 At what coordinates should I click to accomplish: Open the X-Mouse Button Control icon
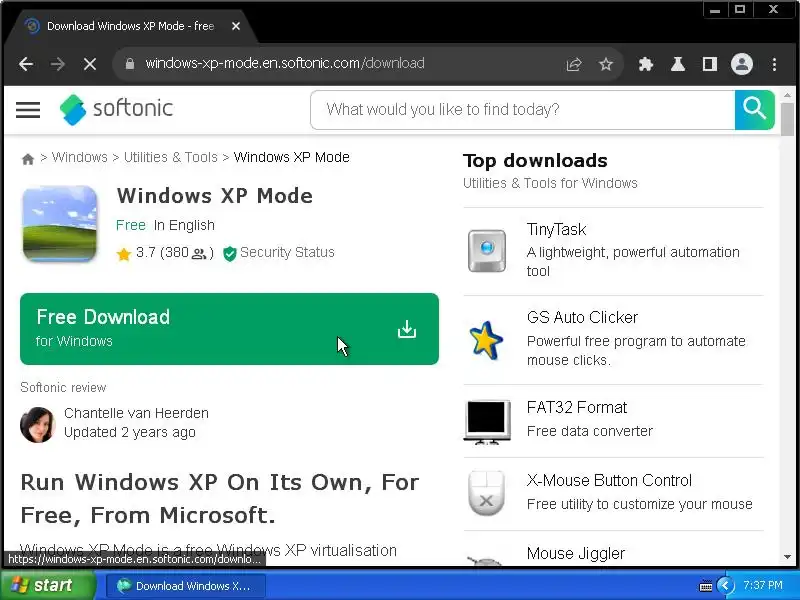click(486, 493)
